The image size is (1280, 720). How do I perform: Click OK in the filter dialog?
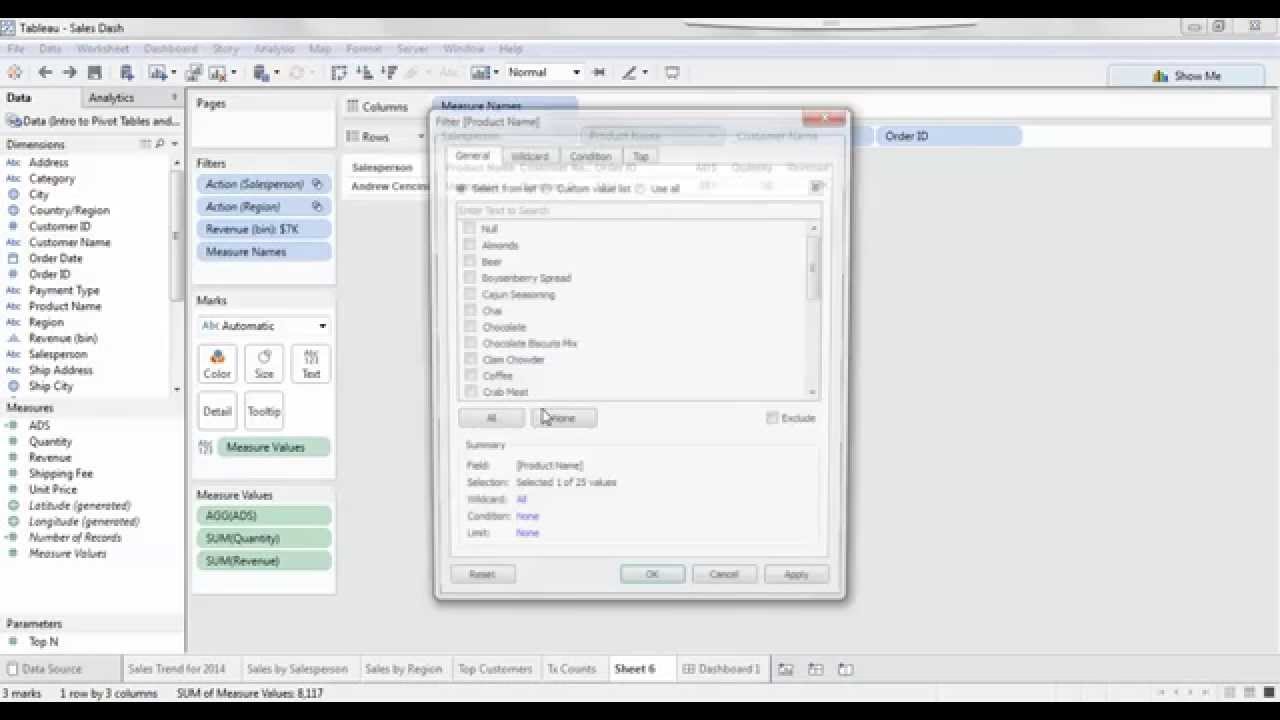click(x=652, y=574)
